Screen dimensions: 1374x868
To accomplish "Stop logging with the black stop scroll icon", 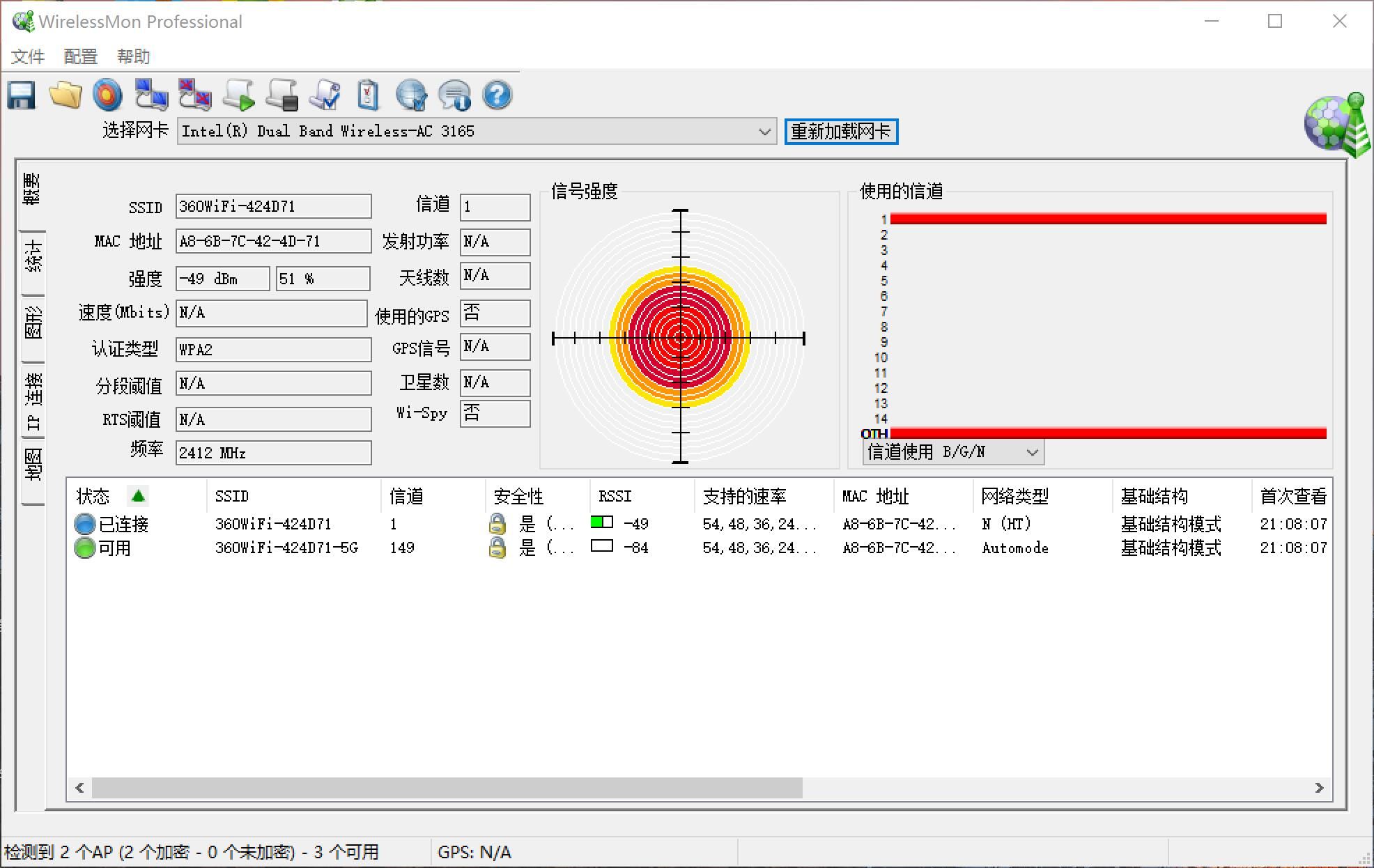I will coord(281,95).
